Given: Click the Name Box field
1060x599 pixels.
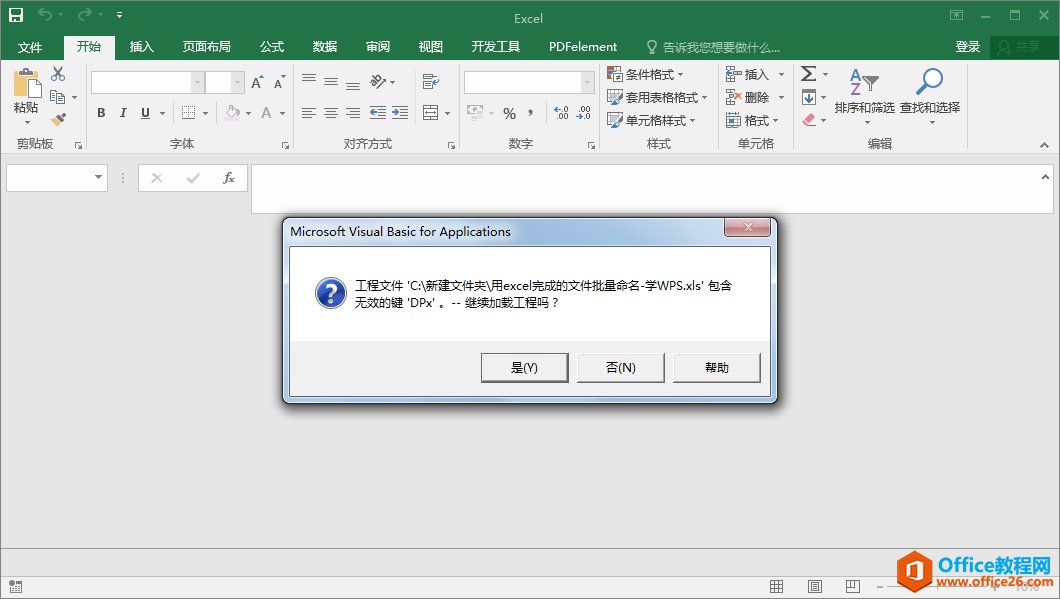Looking at the screenshot, I should [x=57, y=177].
